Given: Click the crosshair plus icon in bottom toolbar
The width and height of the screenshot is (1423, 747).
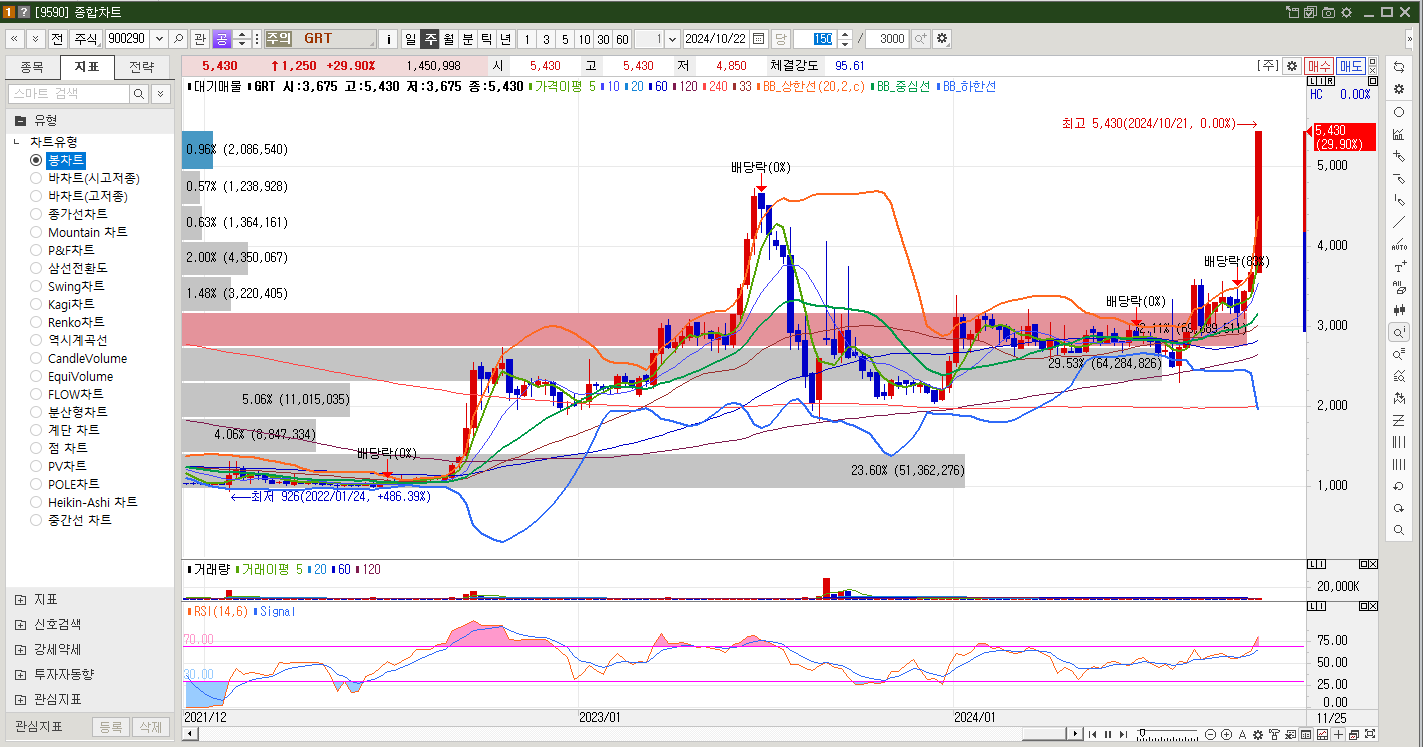Looking at the screenshot, I should click(x=1338, y=735).
